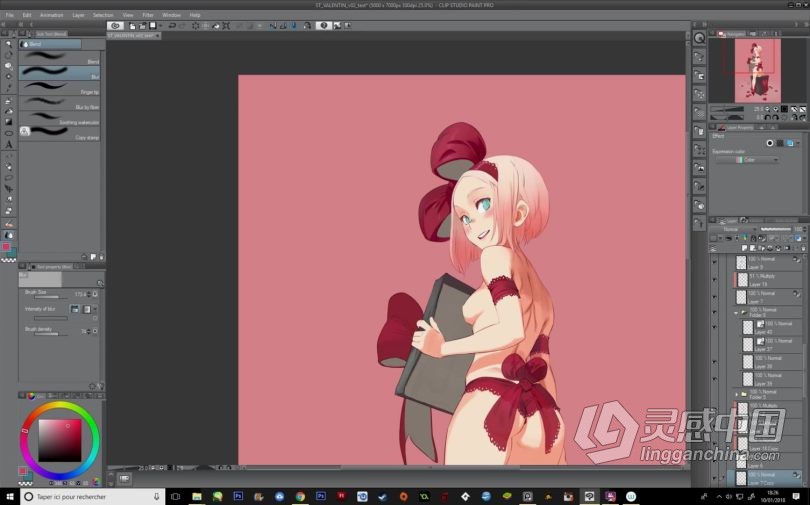The height and width of the screenshot is (505, 810).
Task: Open the Layer menu
Action: 78,15
